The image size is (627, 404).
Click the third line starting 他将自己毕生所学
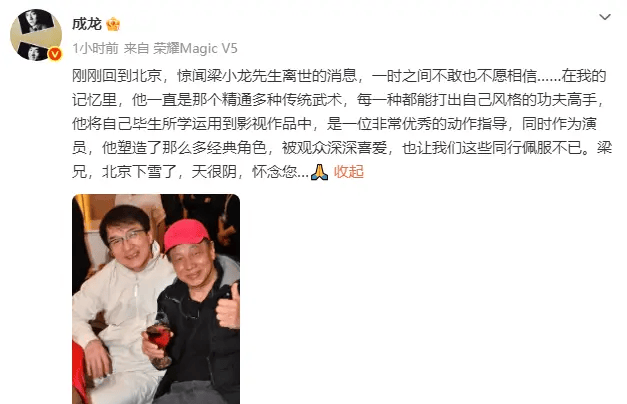(334, 124)
